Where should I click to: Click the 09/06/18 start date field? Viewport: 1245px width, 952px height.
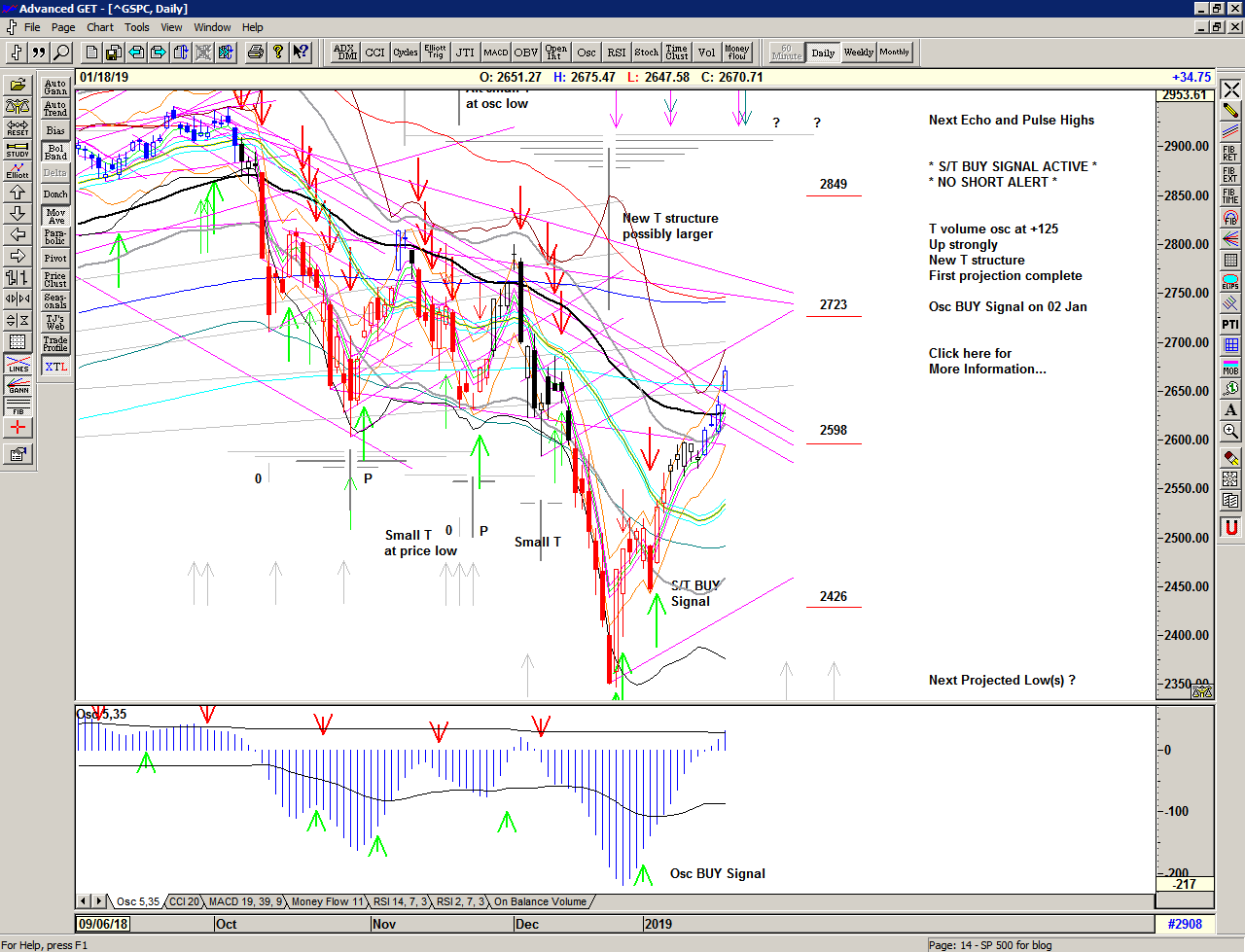click(104, 924)
